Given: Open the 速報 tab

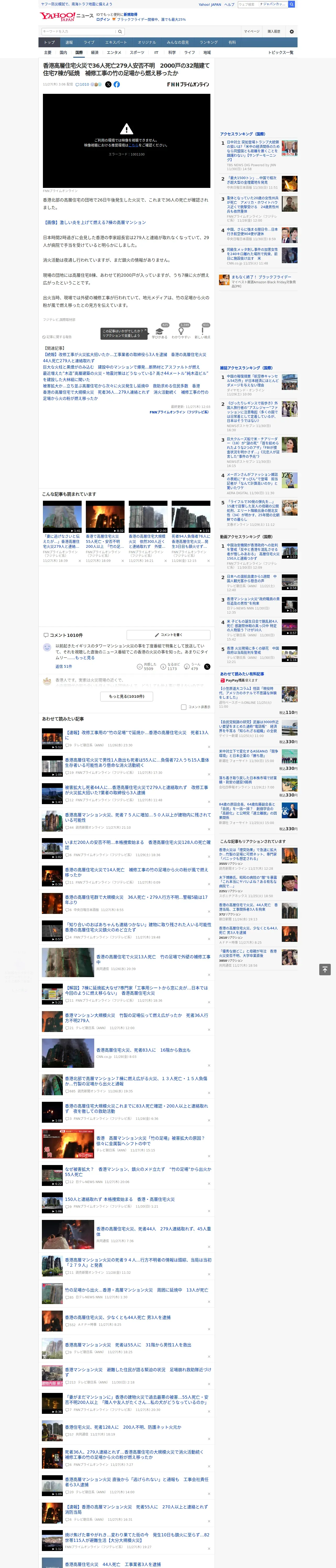Looking at the screenshot, I should [x=69, y=43].
